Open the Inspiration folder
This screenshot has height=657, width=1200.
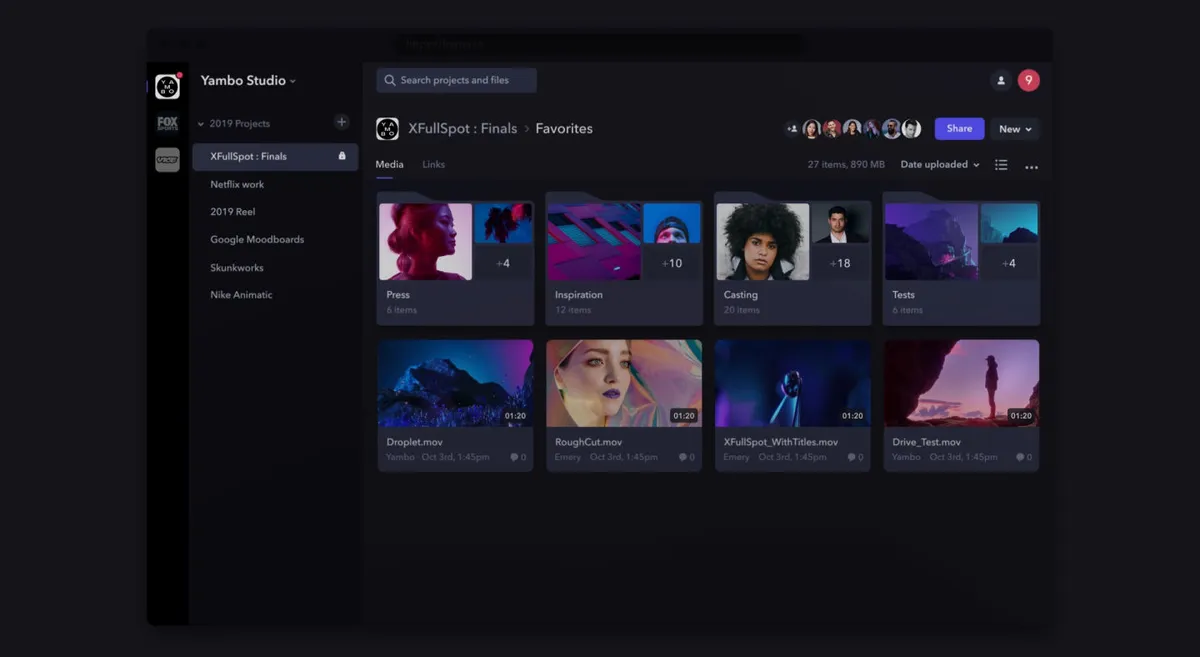(x=624, y=260)
